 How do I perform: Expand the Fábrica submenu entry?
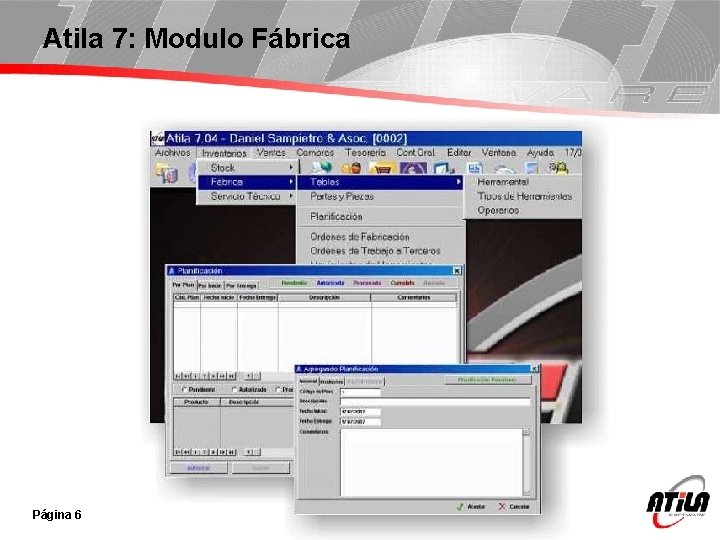(x=247, y=182)
